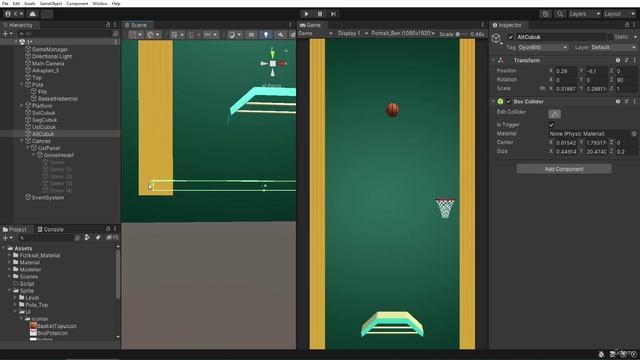This screenshot has width=640, height=360.
Task: Toggle the Static checkbox
Action: point(610,37)
